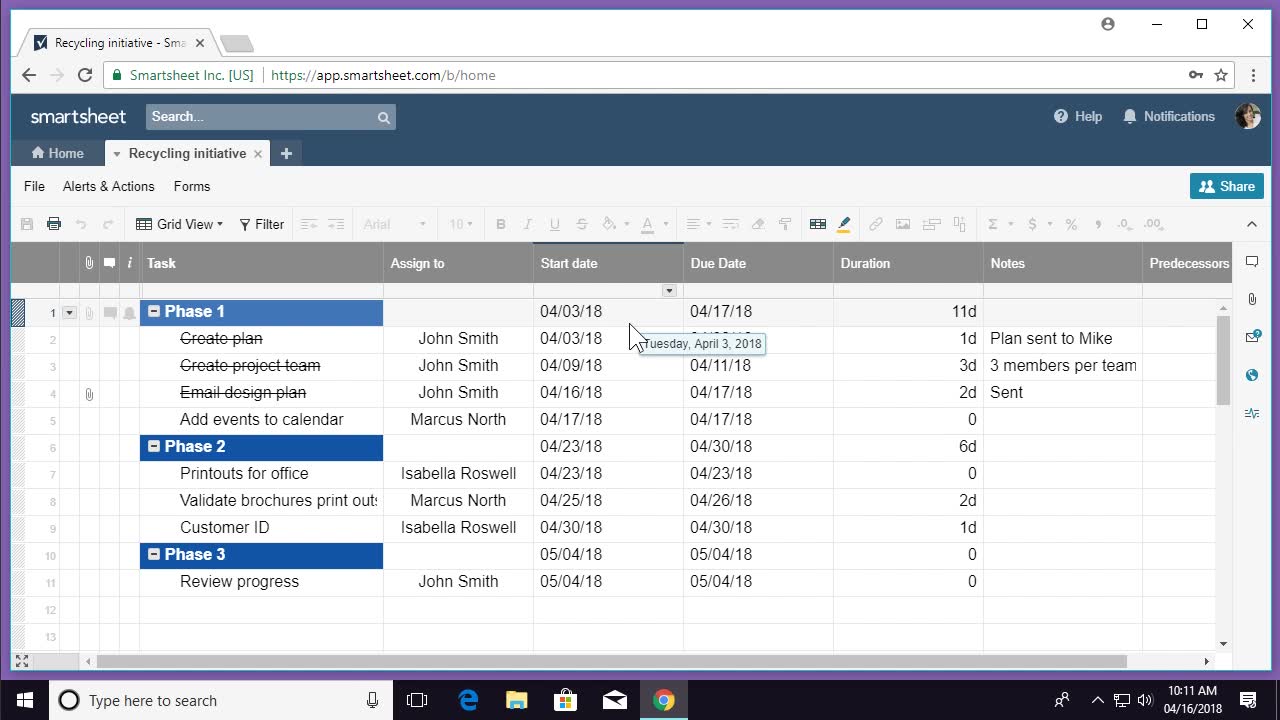The width and height of the screenshot is (1280, 720).
Task: Click the Publish globe icon in sidebar
Action: pos(1252,375)
